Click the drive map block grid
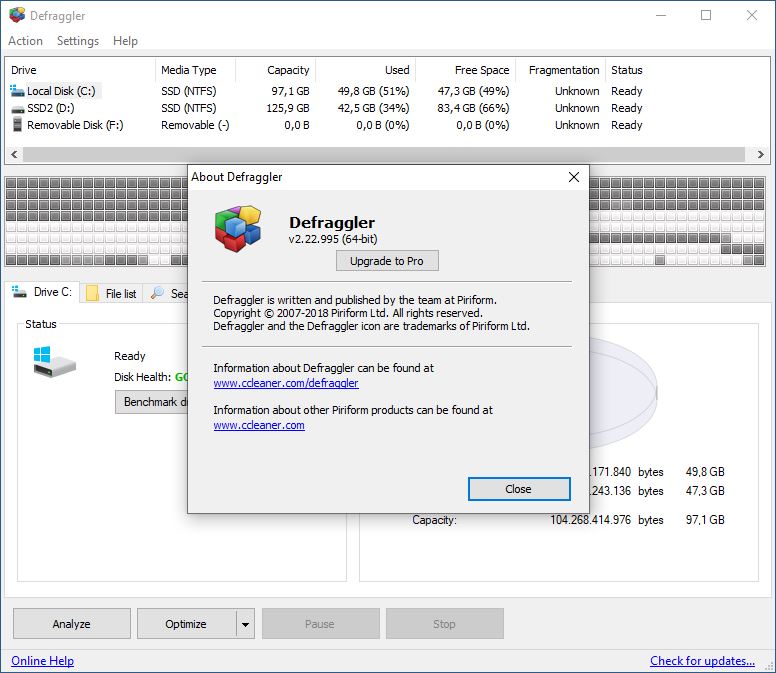Image resolution: width=776 pixels, height=673 pixels. (96, 222)
